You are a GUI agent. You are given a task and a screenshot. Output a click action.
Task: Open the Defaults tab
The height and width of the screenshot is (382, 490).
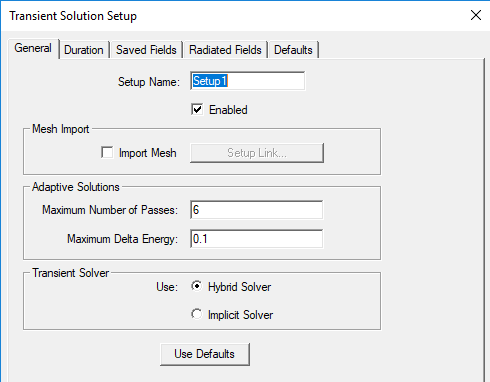click(x=293, y=50)
